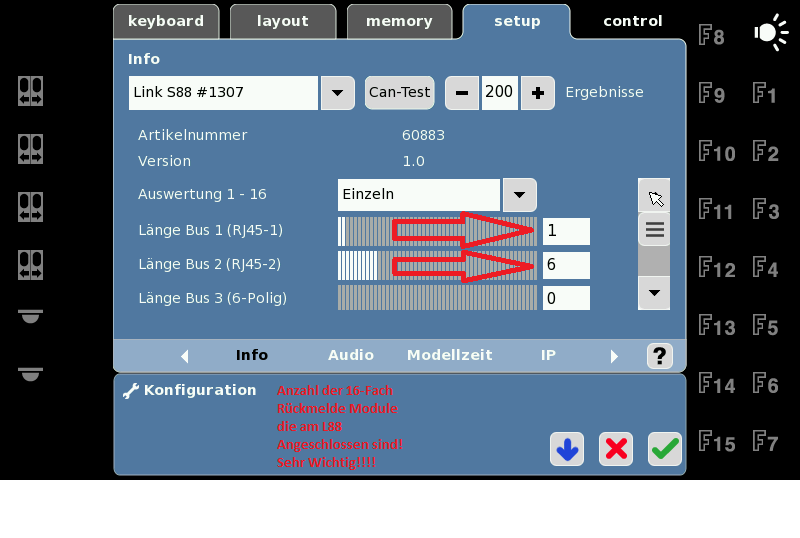Click the red X cancel icon
Viewport: 800px width, 538px height.
[616, 450]
